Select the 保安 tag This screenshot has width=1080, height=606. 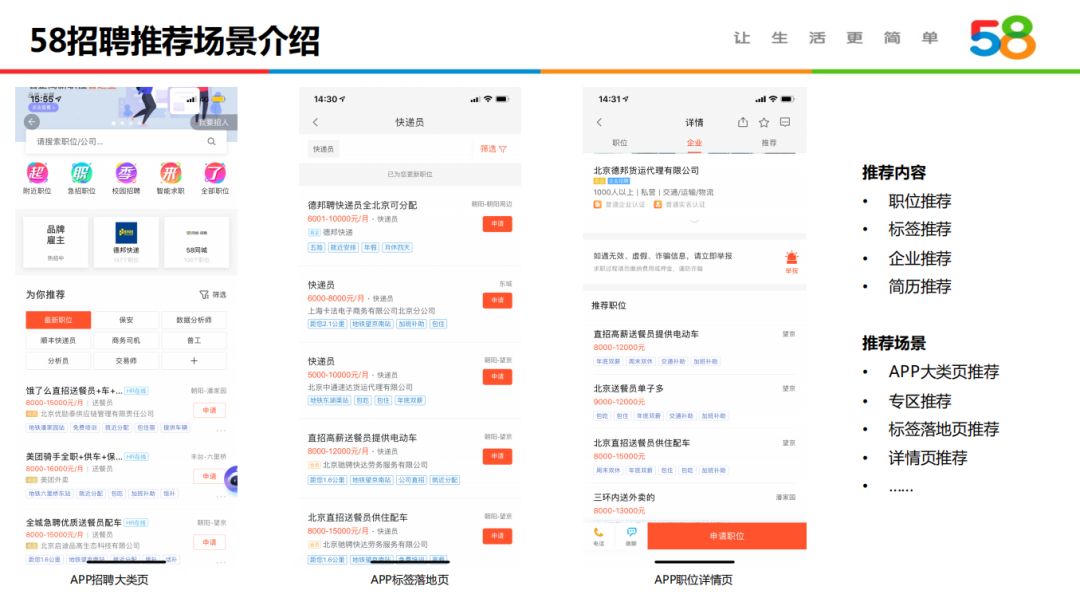click(x=126, y=320)
